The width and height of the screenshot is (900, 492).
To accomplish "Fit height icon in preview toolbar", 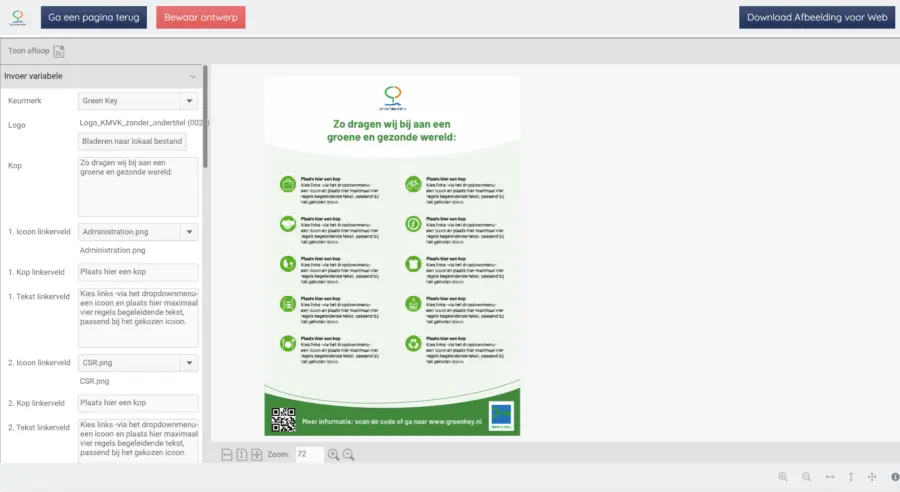I will [242, 455].
